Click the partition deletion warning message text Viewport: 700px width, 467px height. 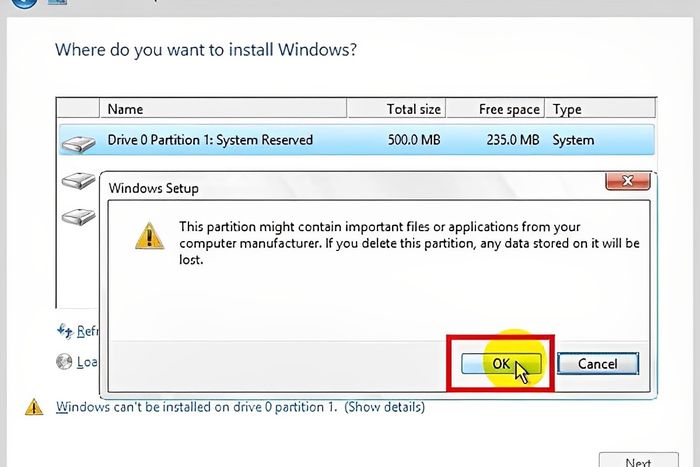click(x=409, y=243)
